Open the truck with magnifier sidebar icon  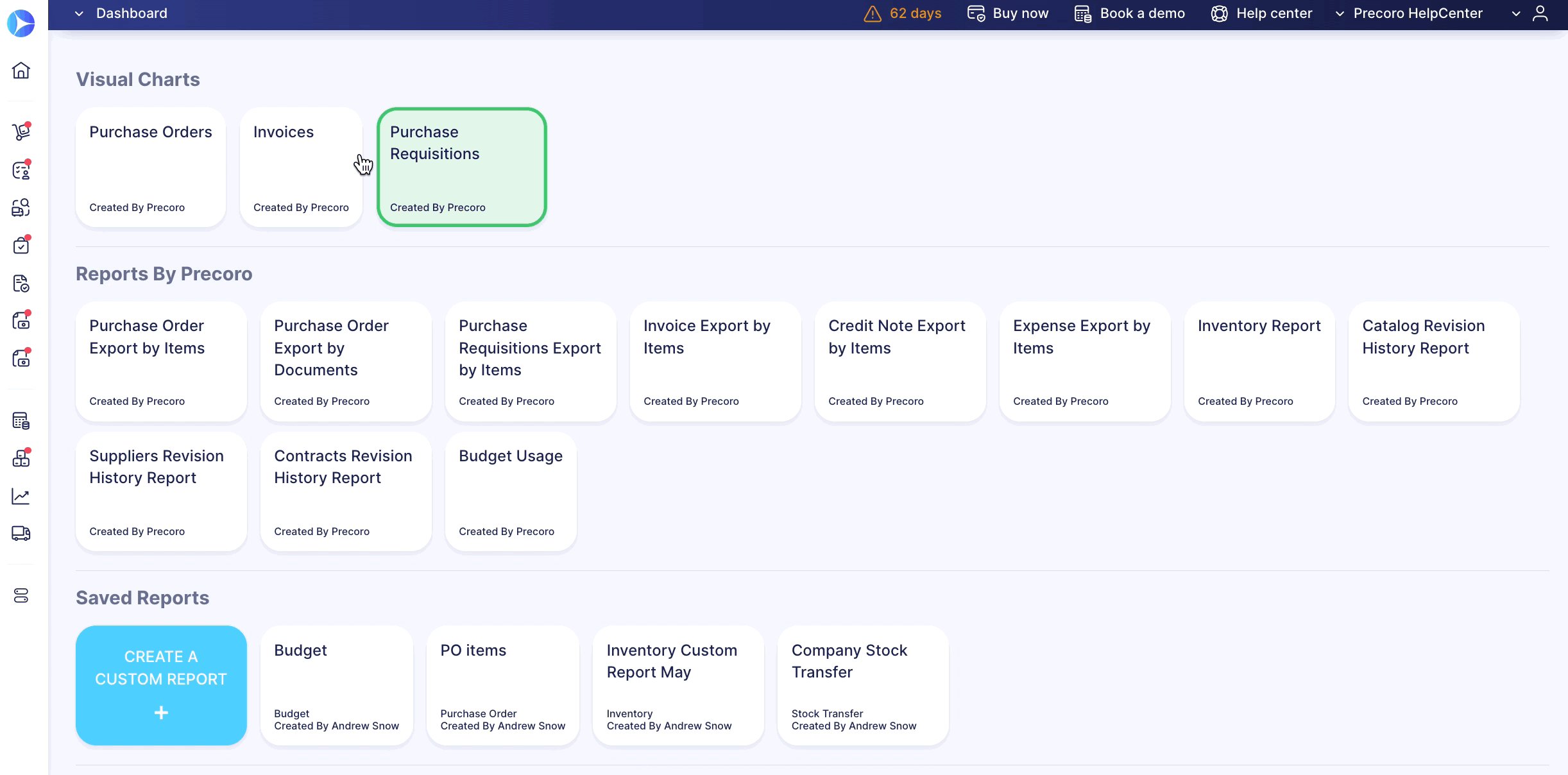(x=21, y=208)
